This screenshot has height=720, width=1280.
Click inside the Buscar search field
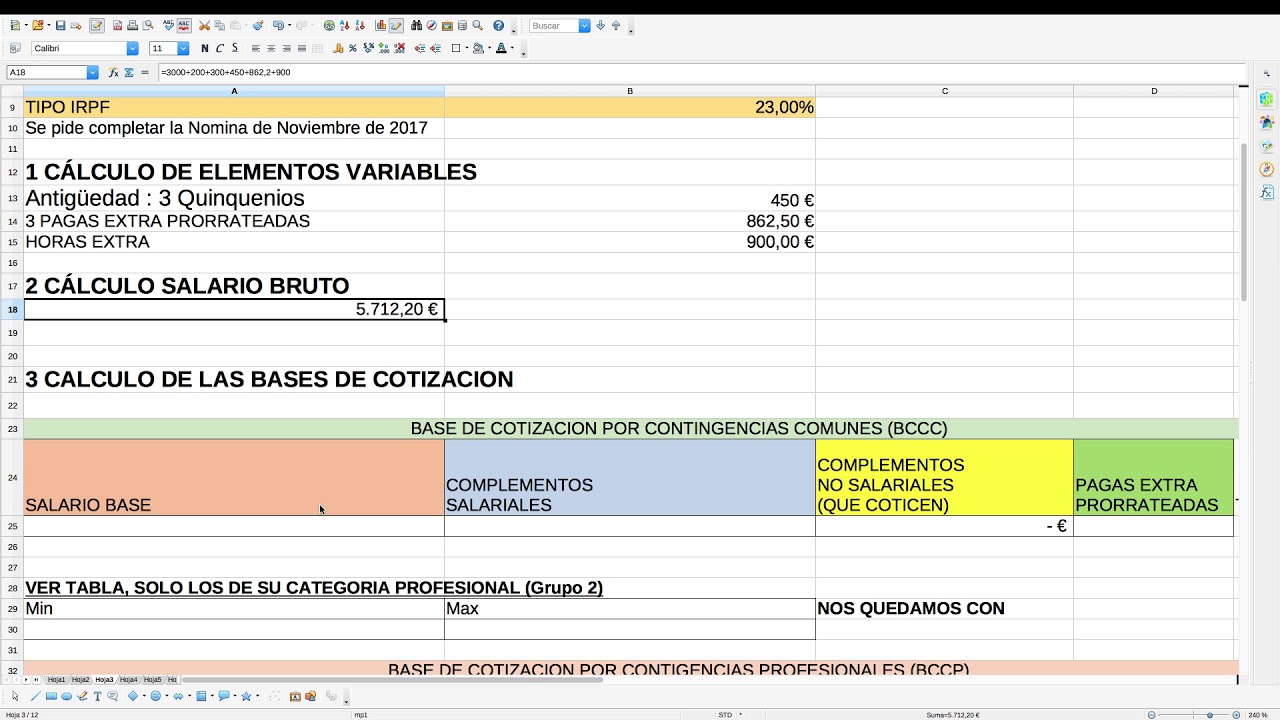[553, 26]
